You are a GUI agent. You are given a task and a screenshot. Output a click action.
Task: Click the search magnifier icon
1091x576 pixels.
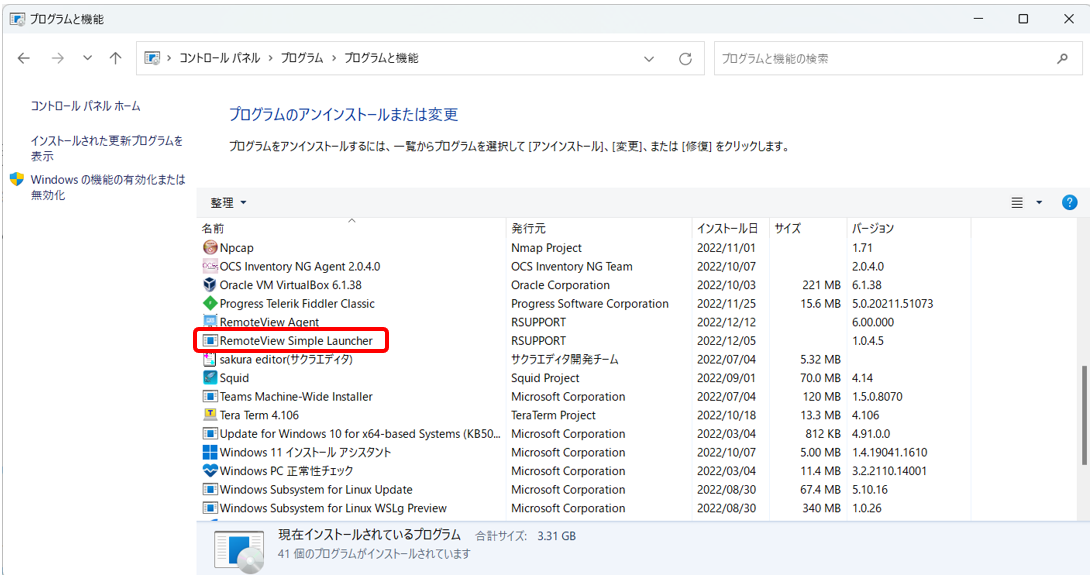tap(1062, 58)
